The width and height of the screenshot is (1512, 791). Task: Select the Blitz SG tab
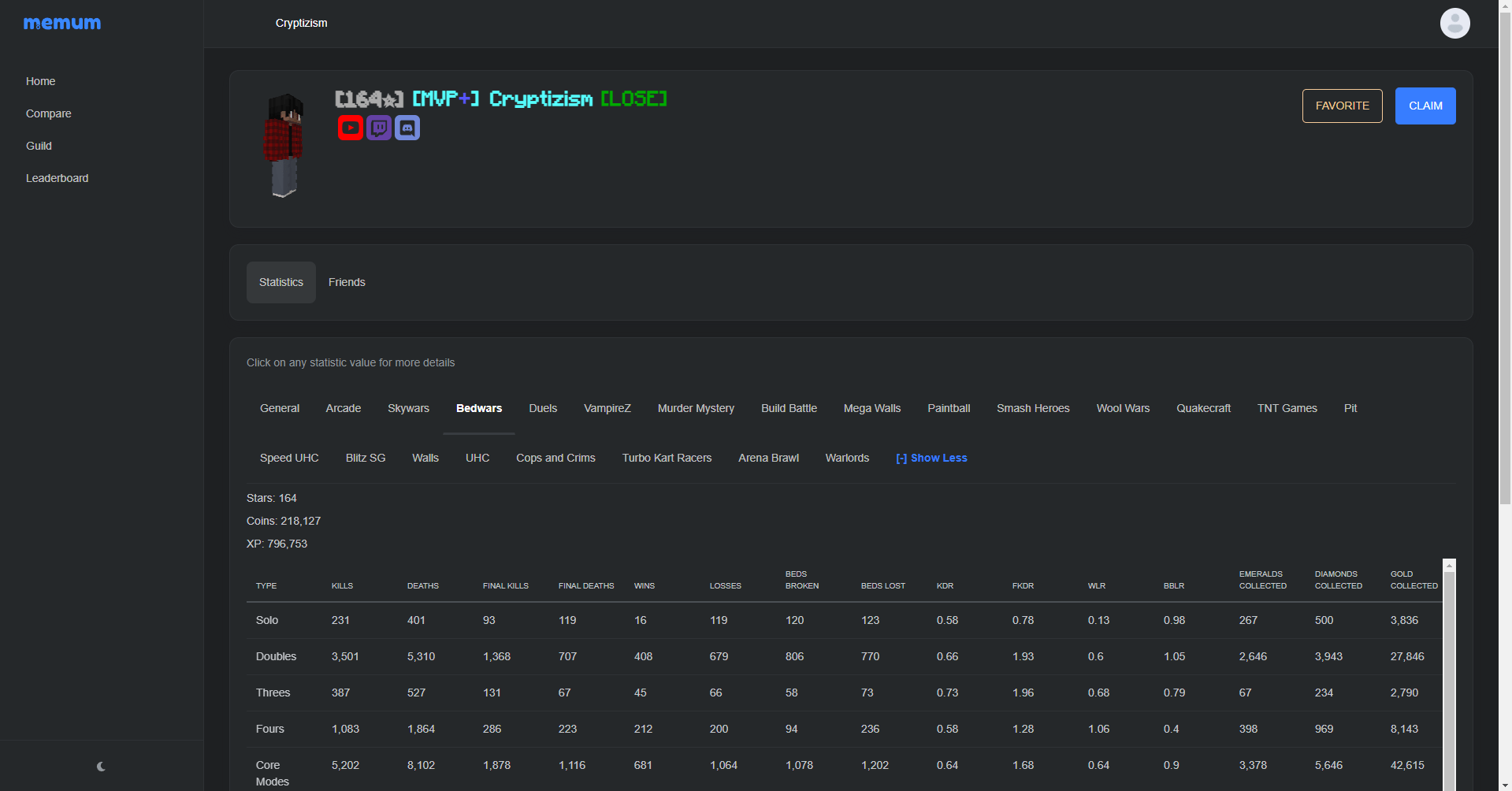(366, 458)
